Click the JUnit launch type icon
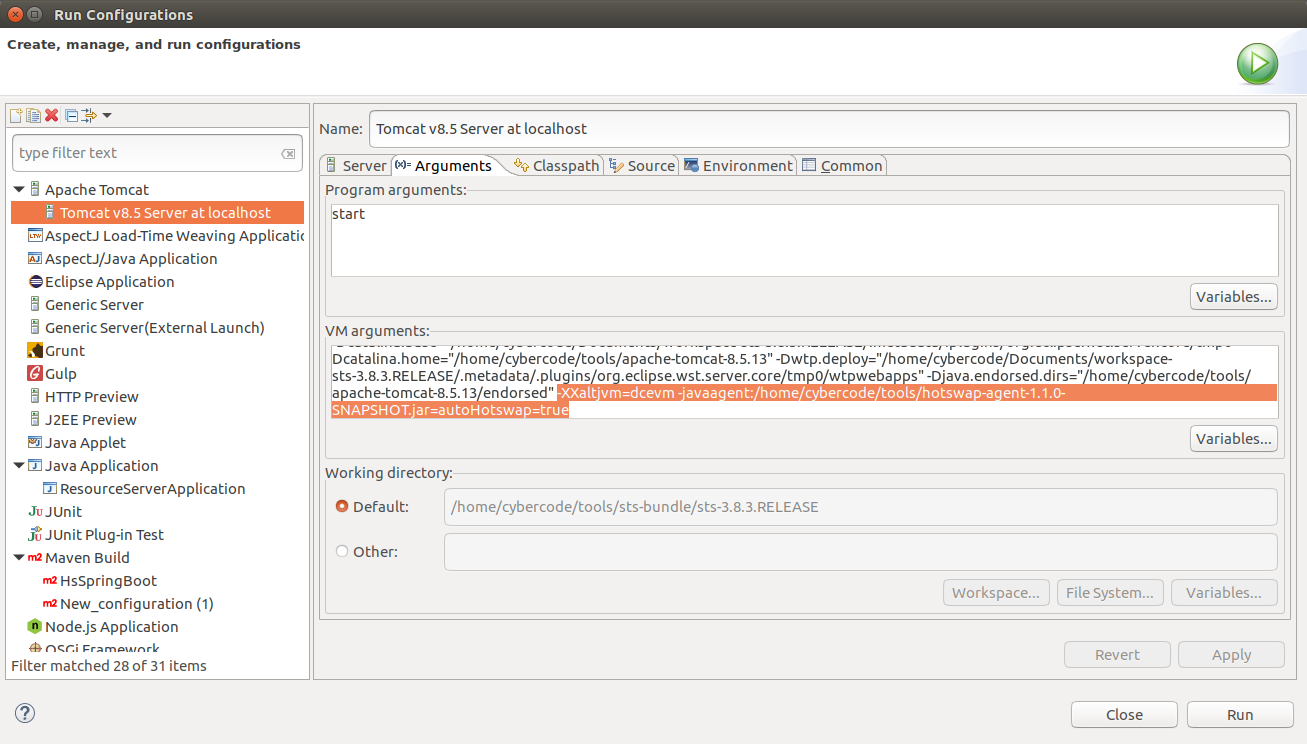Viewport: 1307px width, 744px height. (x=36, y=512)
